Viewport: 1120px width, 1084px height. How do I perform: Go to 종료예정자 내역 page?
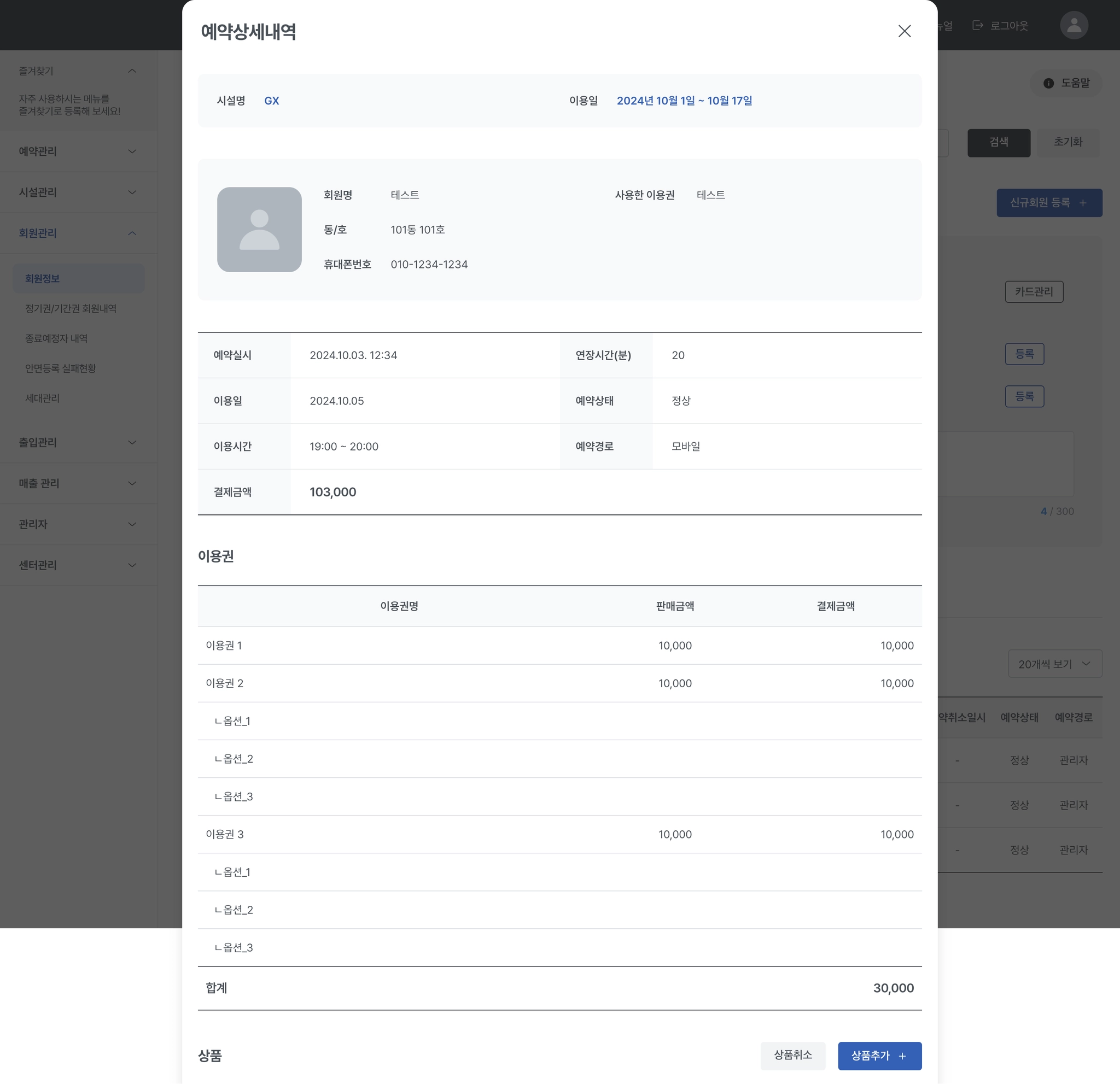click(x=56, y=338)
